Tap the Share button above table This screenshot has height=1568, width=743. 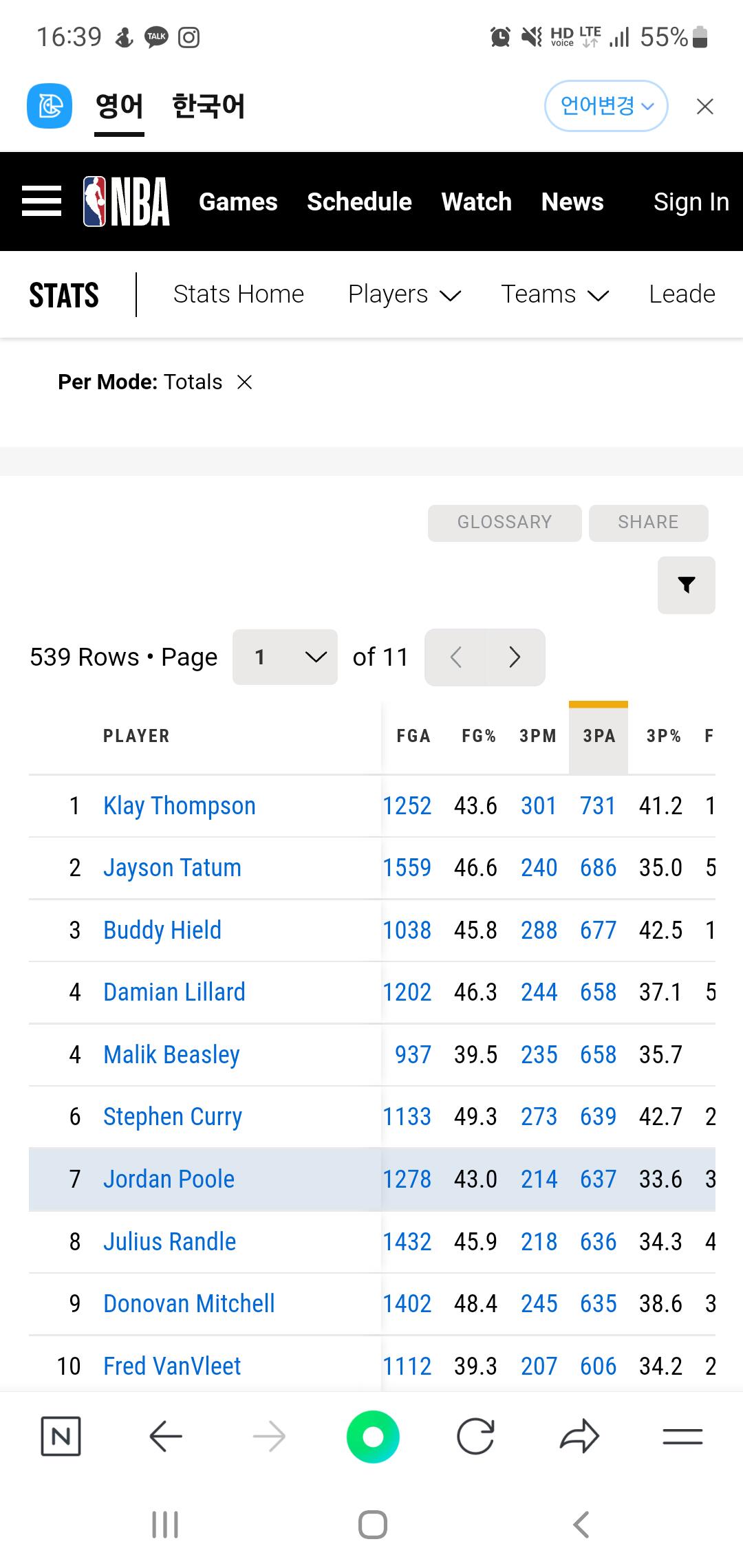coord(649,523)
